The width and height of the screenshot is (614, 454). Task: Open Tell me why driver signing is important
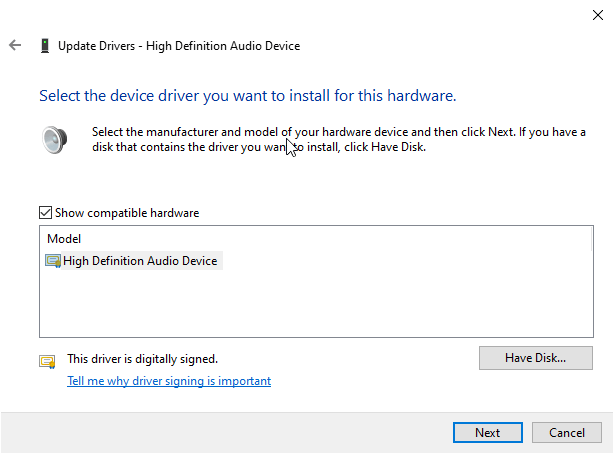click(168, 381)
